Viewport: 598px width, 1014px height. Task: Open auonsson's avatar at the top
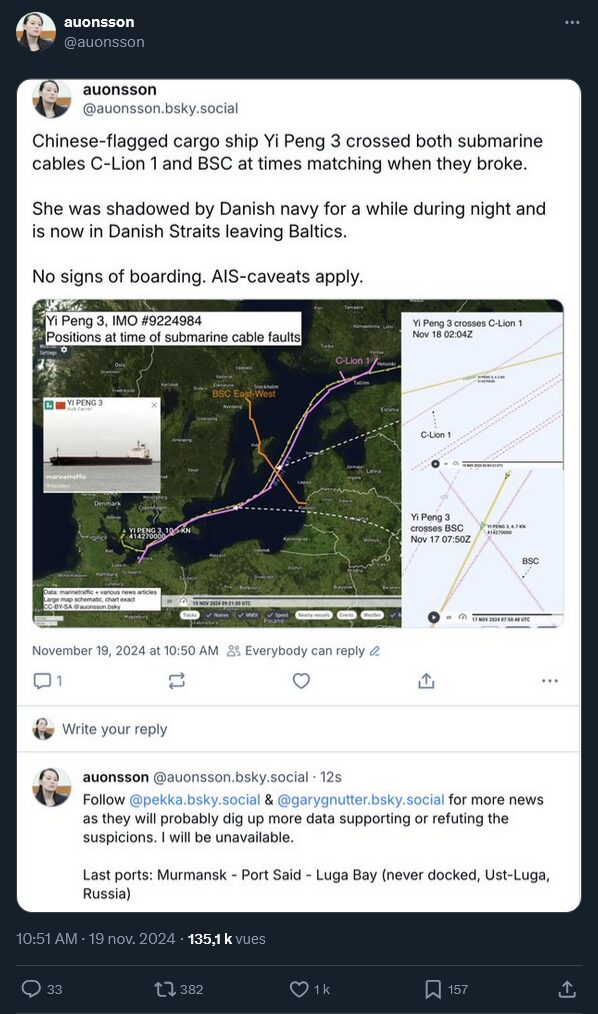tap(36, 32)
